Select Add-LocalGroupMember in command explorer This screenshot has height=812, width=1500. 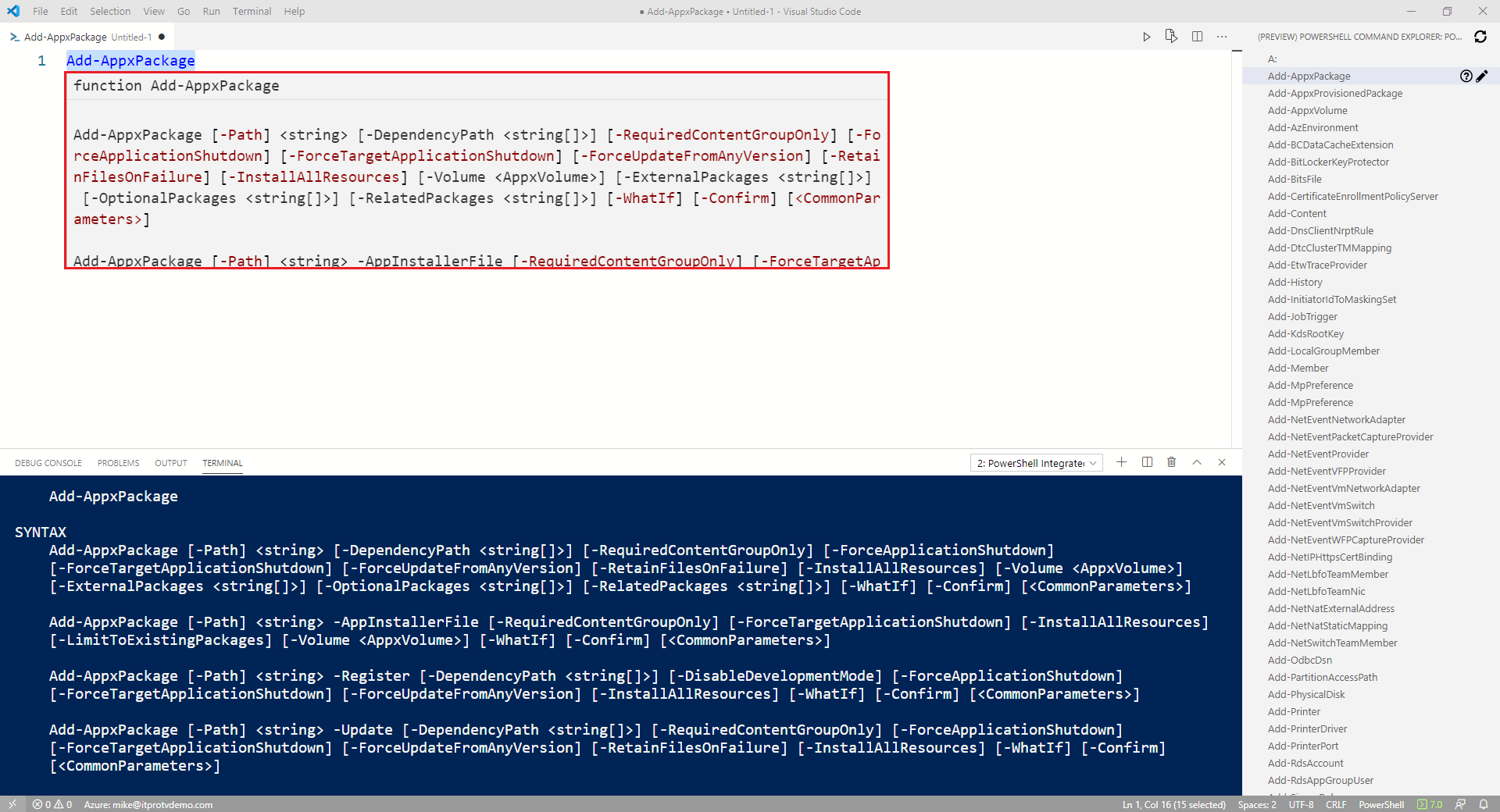tap(1323, 351)
